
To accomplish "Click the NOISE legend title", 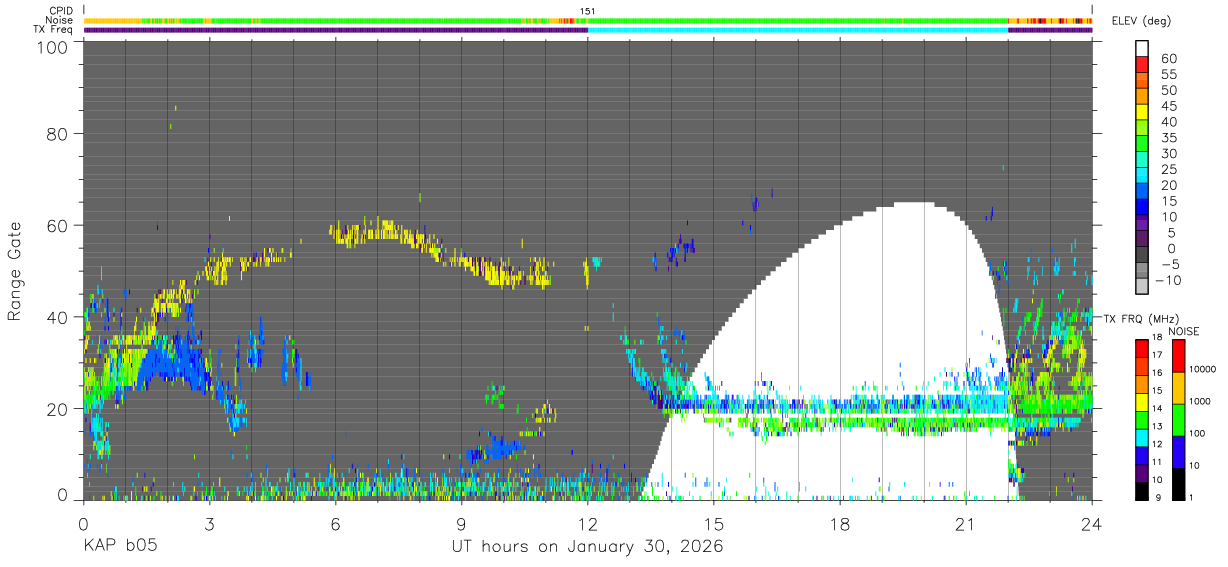I will [x=1185, y=331].
